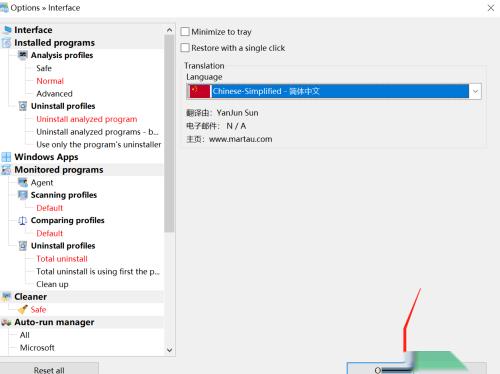This screenshot has width=500, height=374.
Task: Select Total uninstall is using first the p... item
Action: (x=98, y=271)
